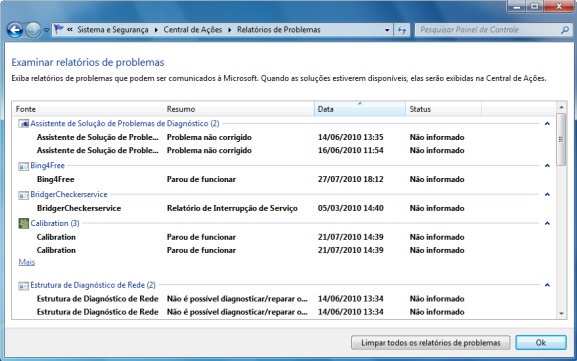Select the Relatórios de Problemas breadcrumb
577x361 pixels.
[x=279, y=30]
